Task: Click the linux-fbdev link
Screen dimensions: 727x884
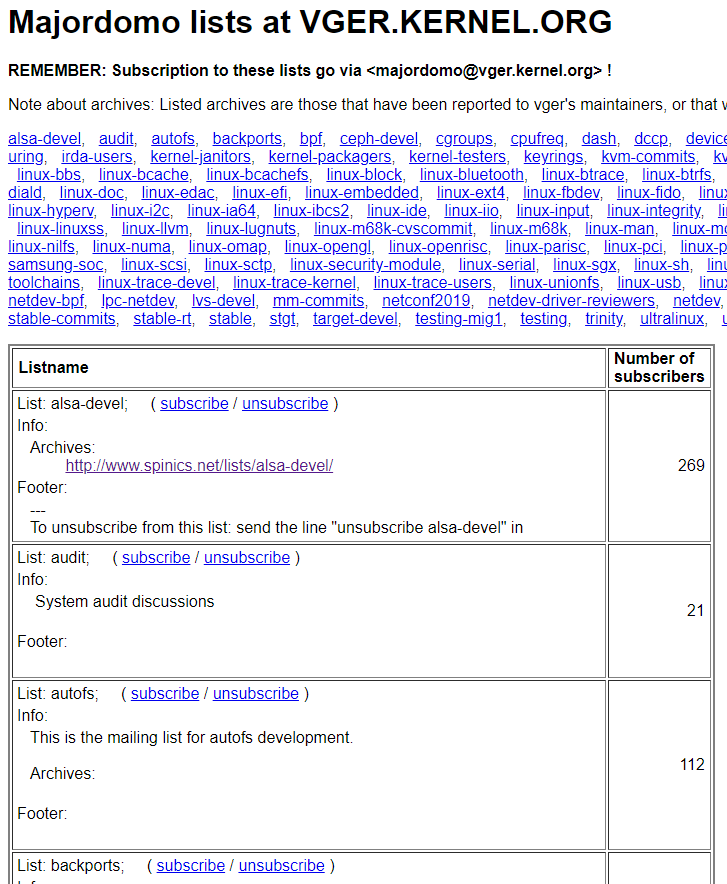Action: (x=561, y=193)
